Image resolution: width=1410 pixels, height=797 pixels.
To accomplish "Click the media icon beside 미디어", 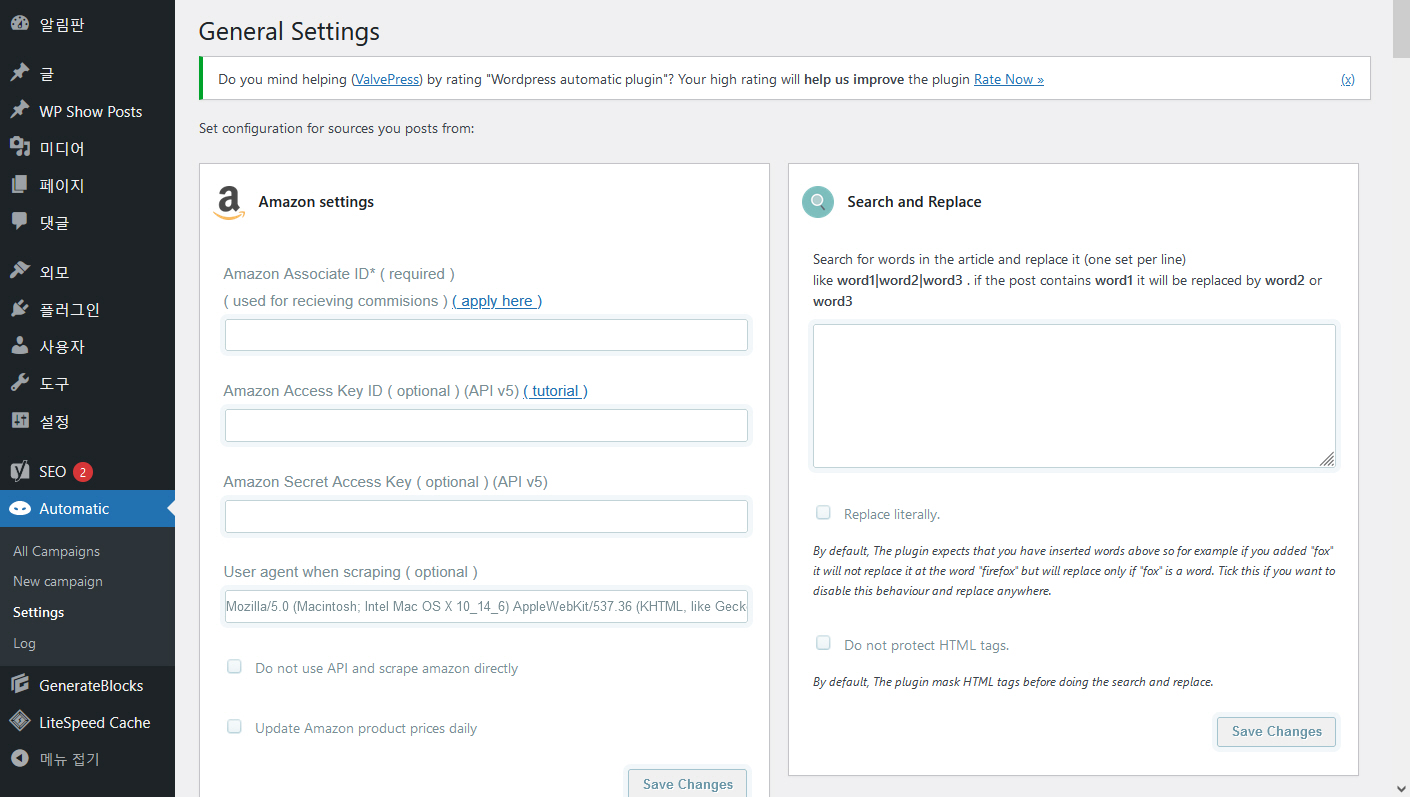I will tap(20, 148).
